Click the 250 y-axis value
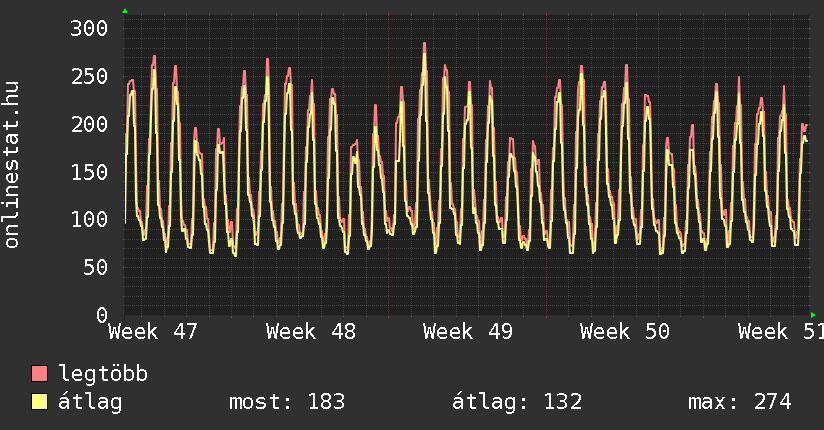 [88, 76]
